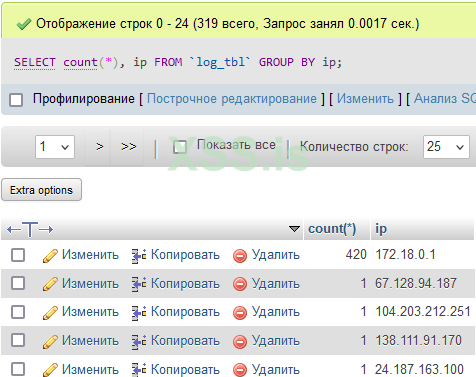This screenshot has width=476, height=377.
Task: Select row checkbox for 24.187.163.100
Action: click(18, 369)
